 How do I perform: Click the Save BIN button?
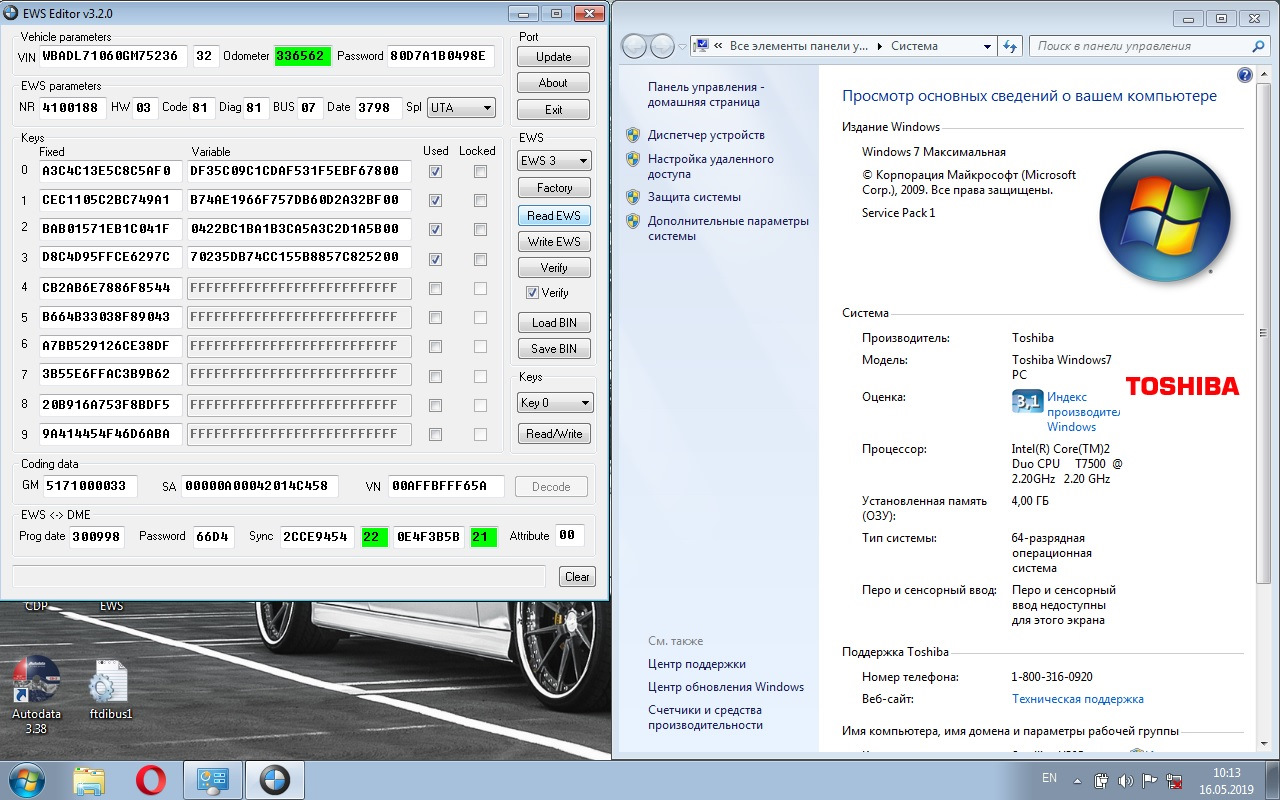click(x=554, y=349)
